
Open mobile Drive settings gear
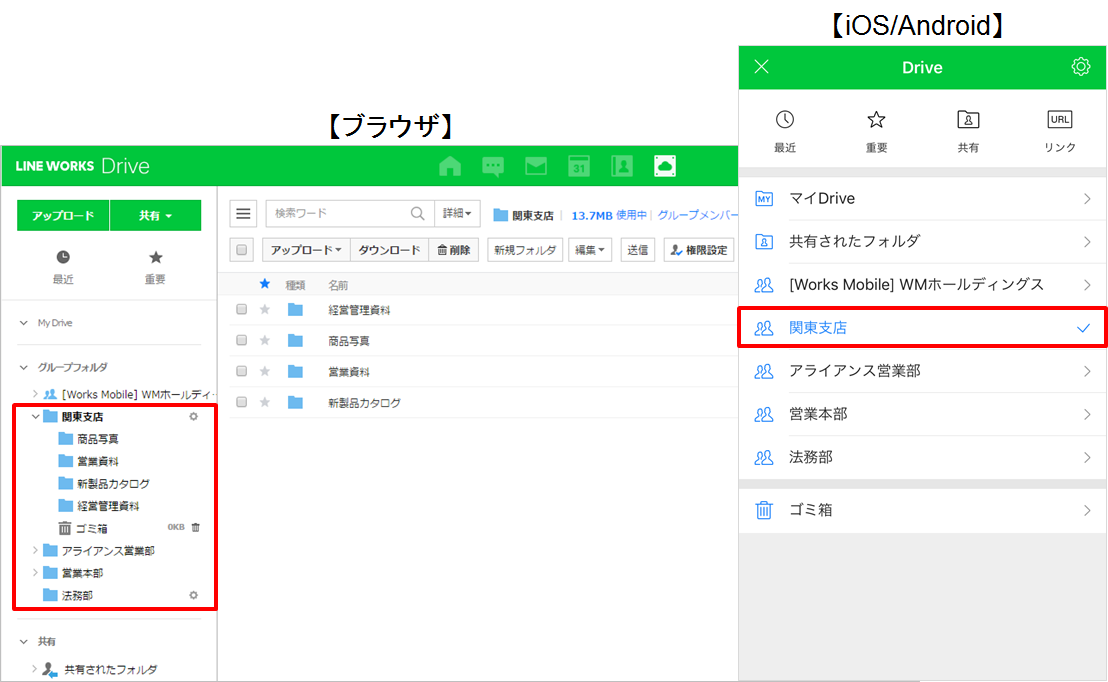tap(1080, 67)
